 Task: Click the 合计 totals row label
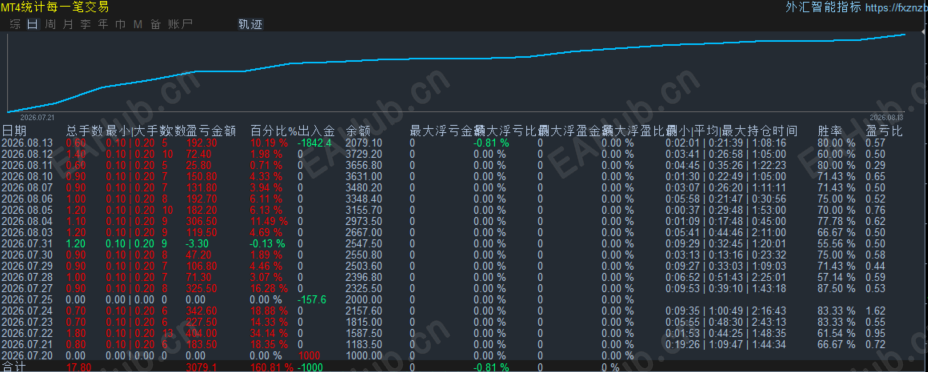click(14, 367)
